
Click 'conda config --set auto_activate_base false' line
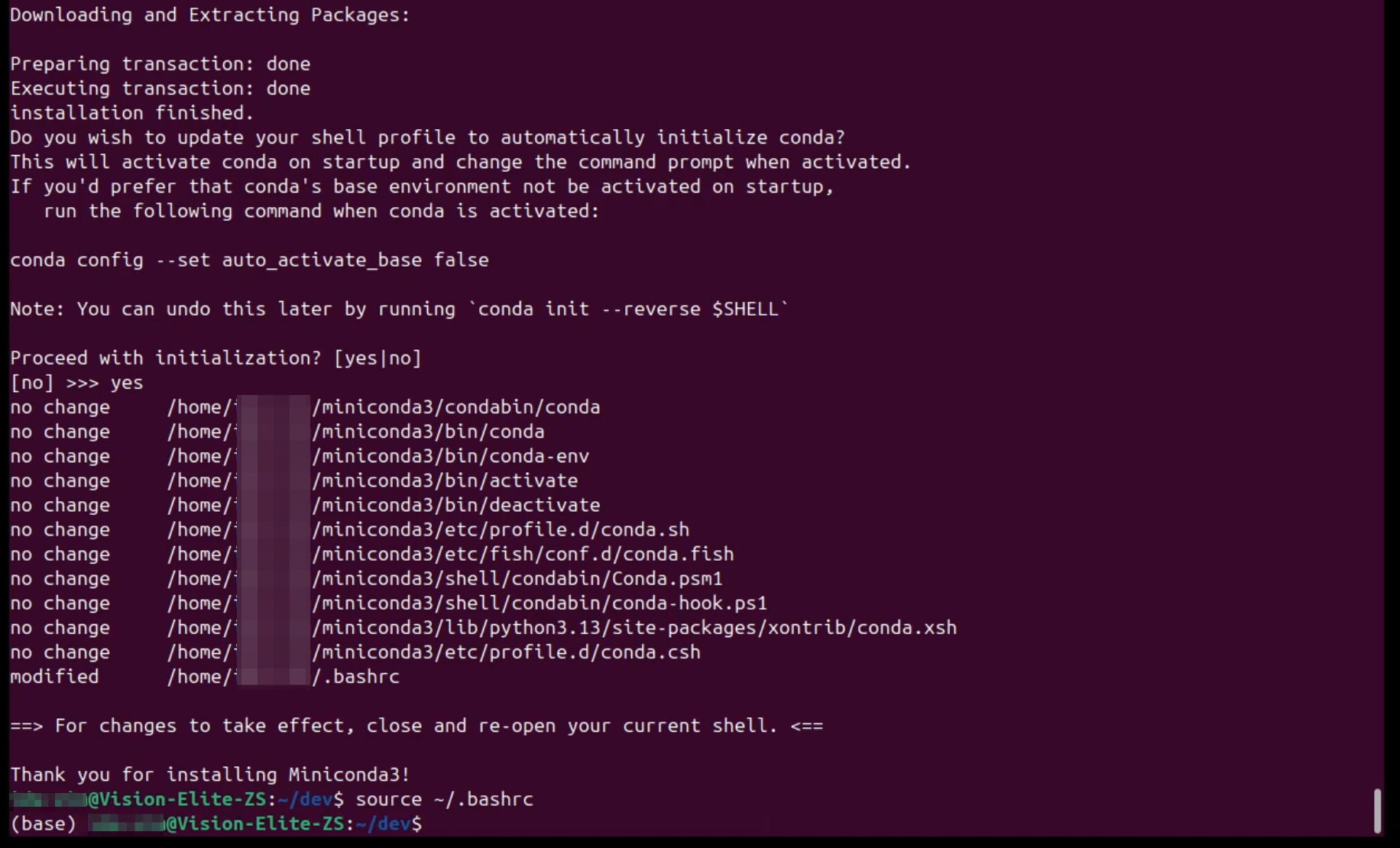click(x=249, y=260)
